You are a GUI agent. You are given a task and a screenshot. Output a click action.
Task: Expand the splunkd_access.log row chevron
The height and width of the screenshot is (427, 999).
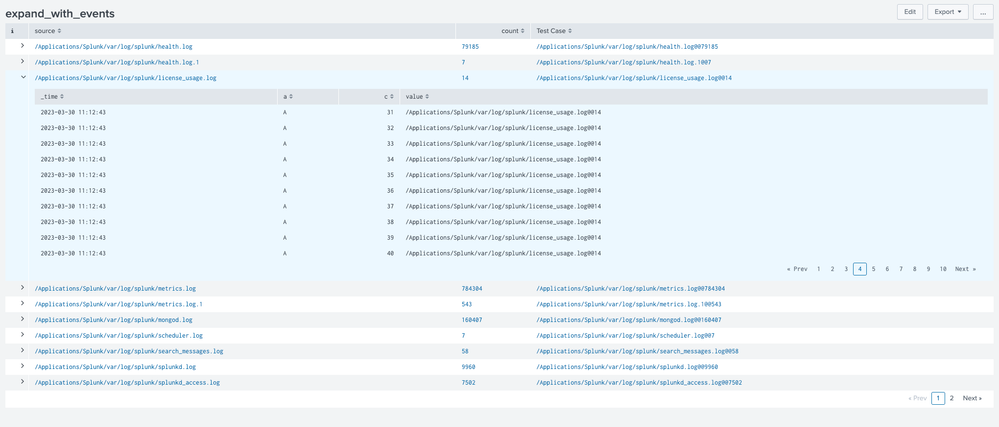[22, 382]
